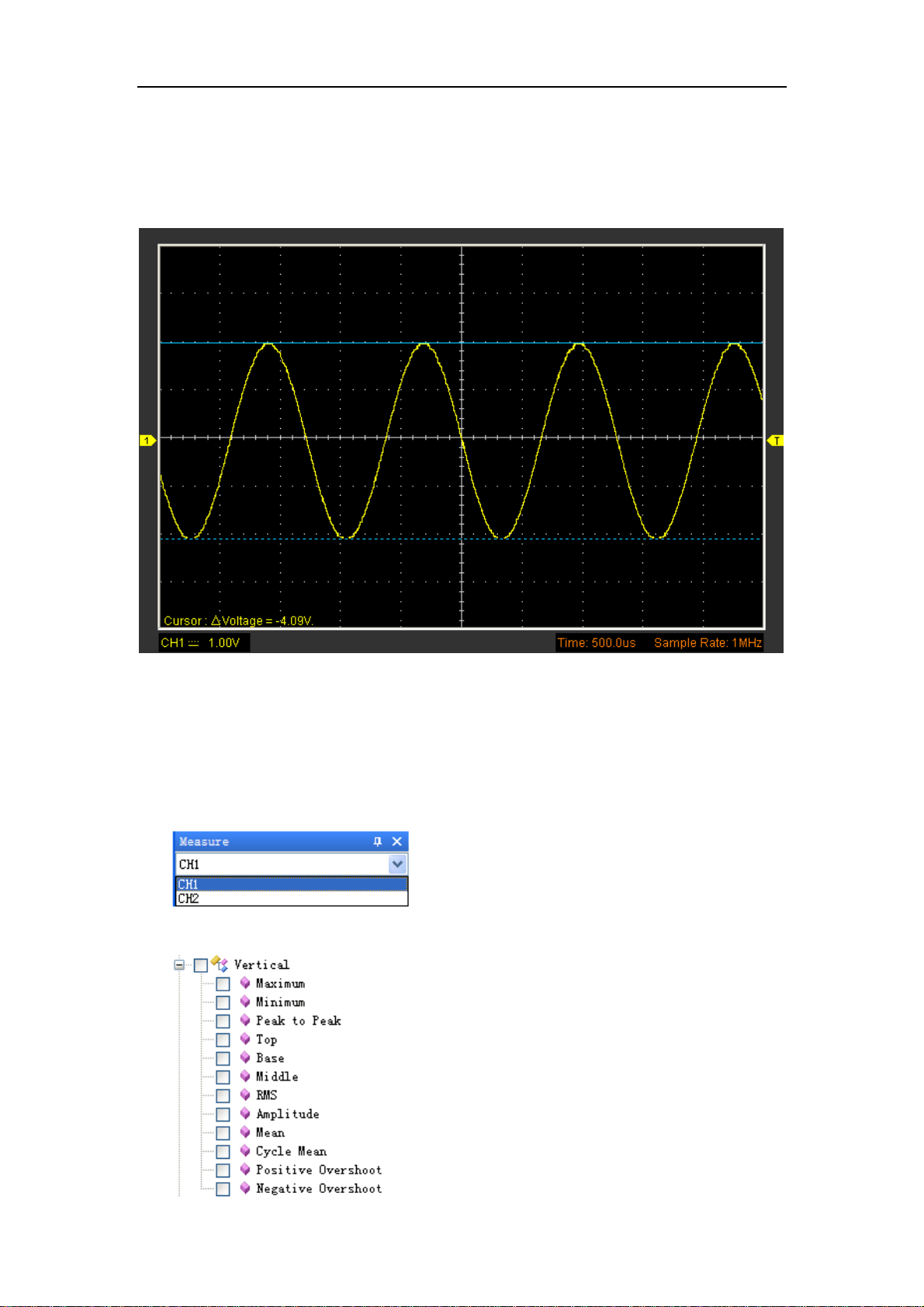Screen dimensions: 924x1307
Task: Select the Peak to Peak tree label
Action: pyautogui.click(x=299, y=1021)
